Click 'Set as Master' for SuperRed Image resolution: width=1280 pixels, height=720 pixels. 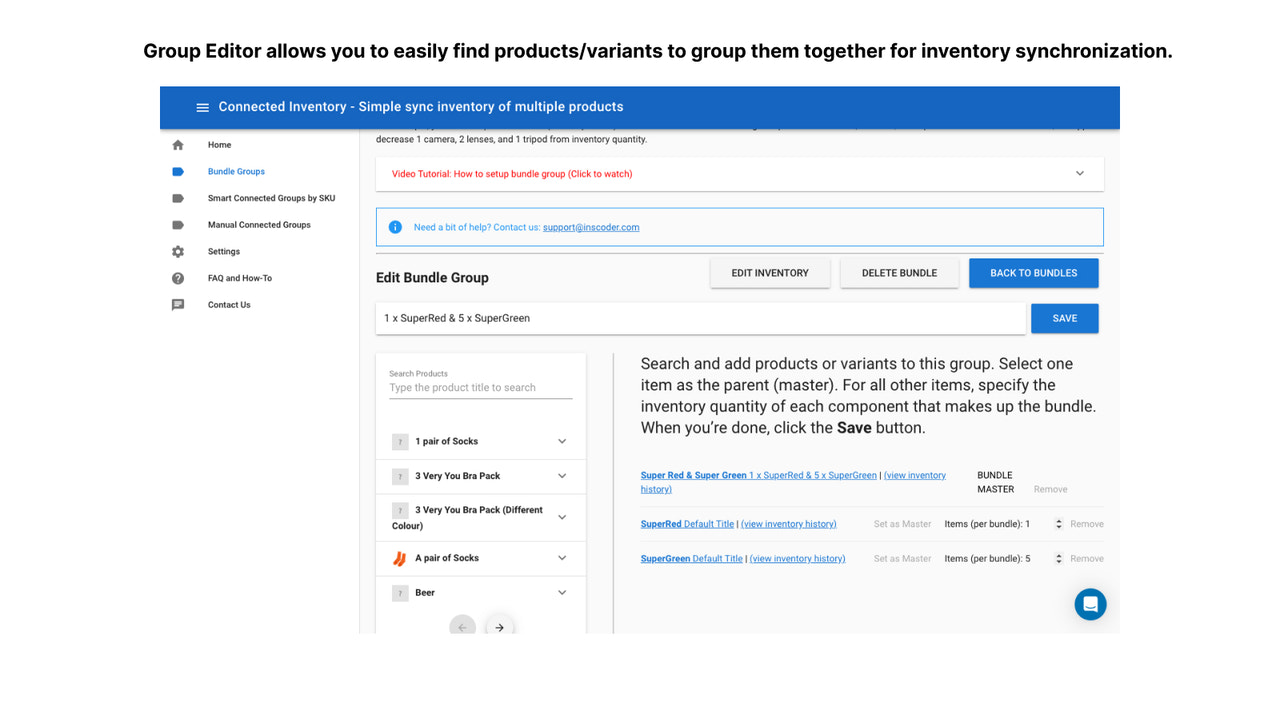point(903,523)
